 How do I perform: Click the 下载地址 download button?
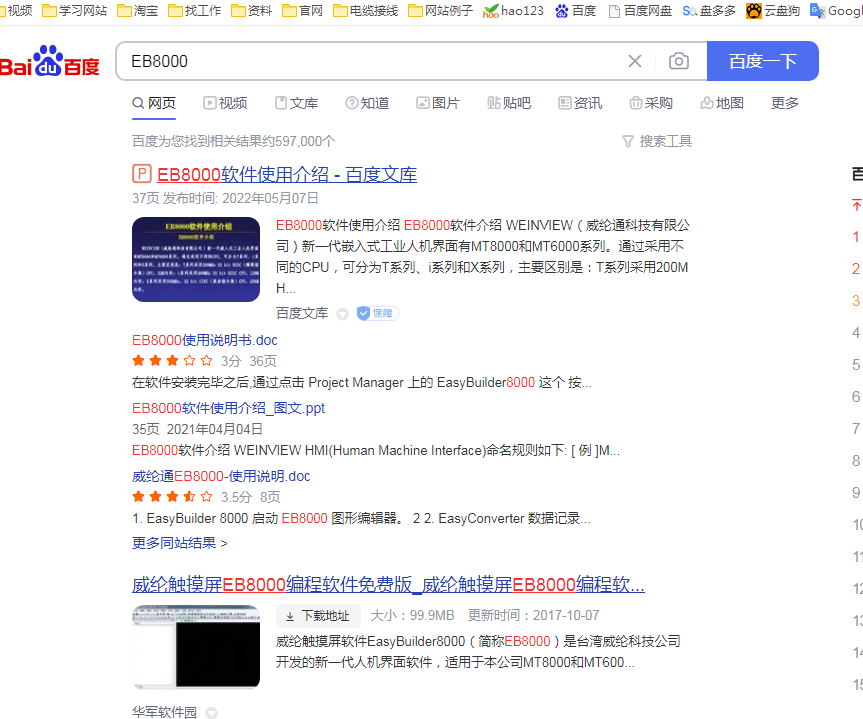(318, 616)
